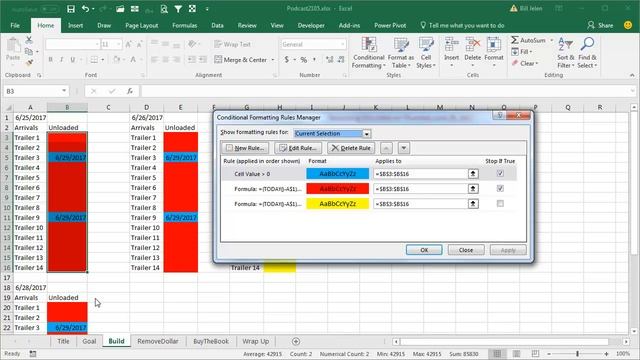Switch to Wrap Up sheet tab
Viewport: 640px width, 360px height.
tap(256, 341)
